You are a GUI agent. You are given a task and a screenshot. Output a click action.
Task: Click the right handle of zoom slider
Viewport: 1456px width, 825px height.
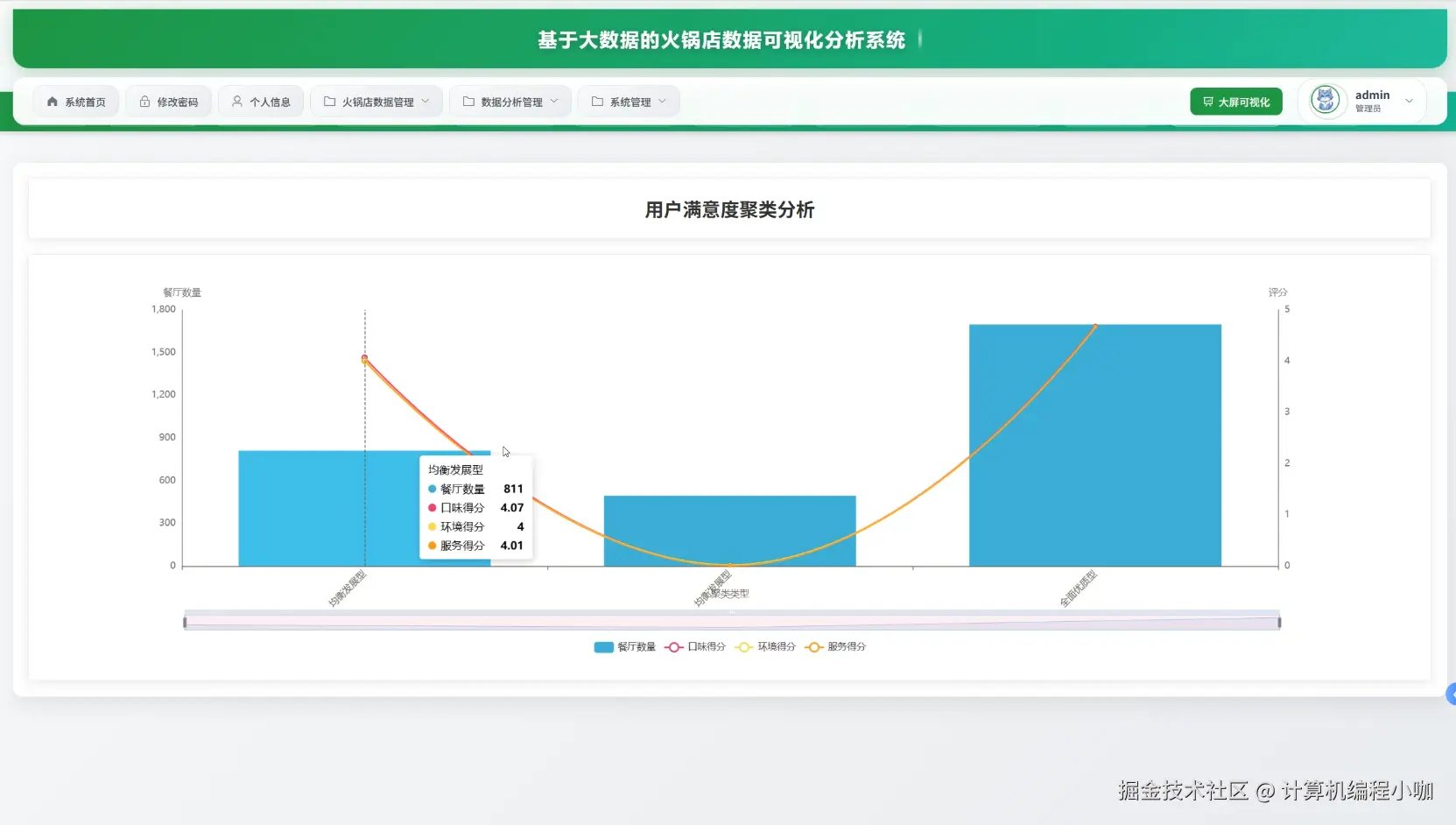tap(1279, 623)
